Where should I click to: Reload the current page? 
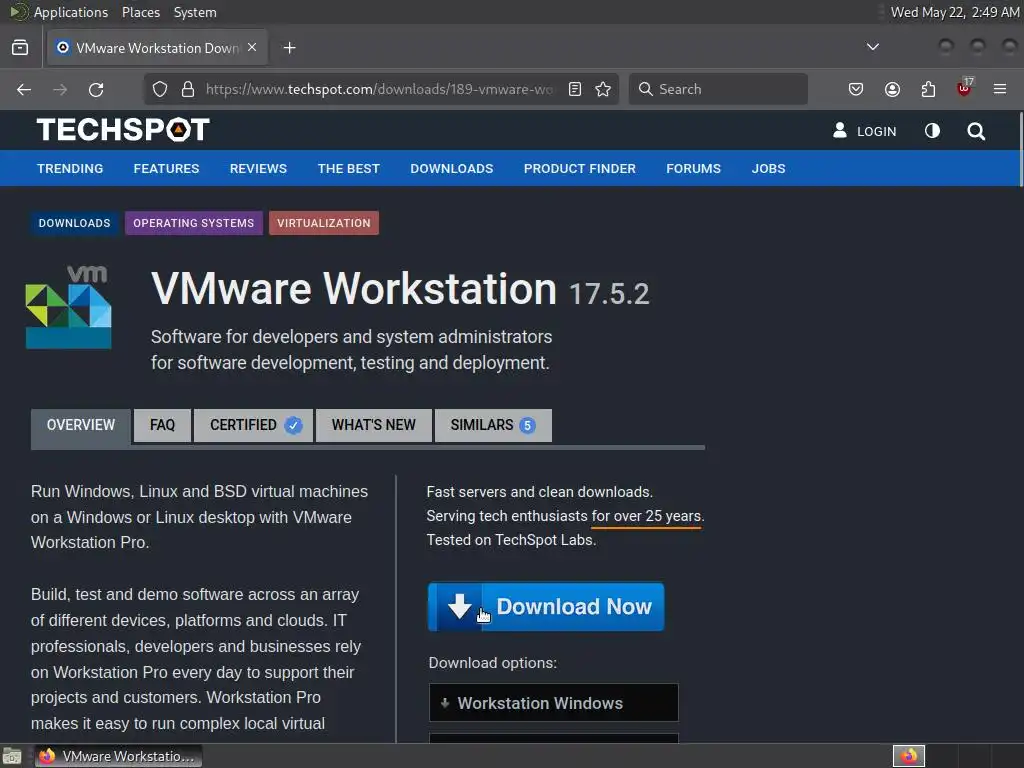pos(96,89)
